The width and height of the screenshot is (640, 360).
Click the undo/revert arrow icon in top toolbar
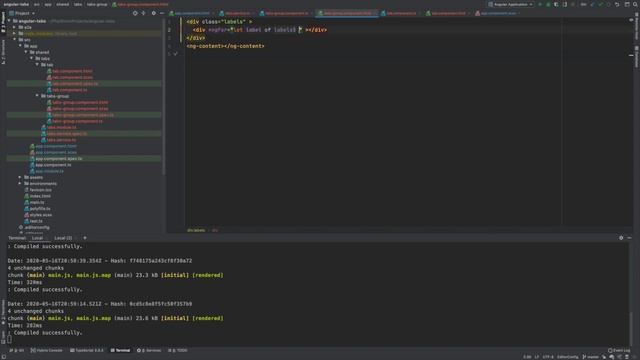[617, 4]
